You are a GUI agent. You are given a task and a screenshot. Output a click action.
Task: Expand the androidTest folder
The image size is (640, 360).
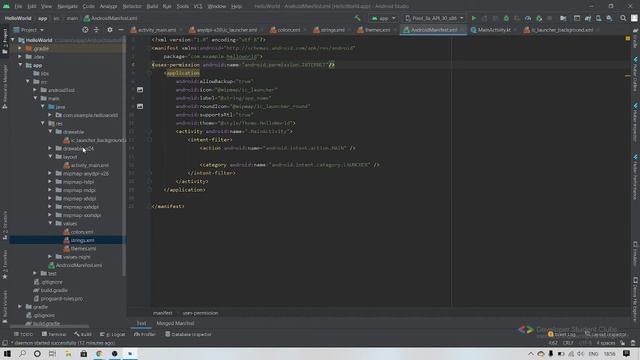click(35, 90)
